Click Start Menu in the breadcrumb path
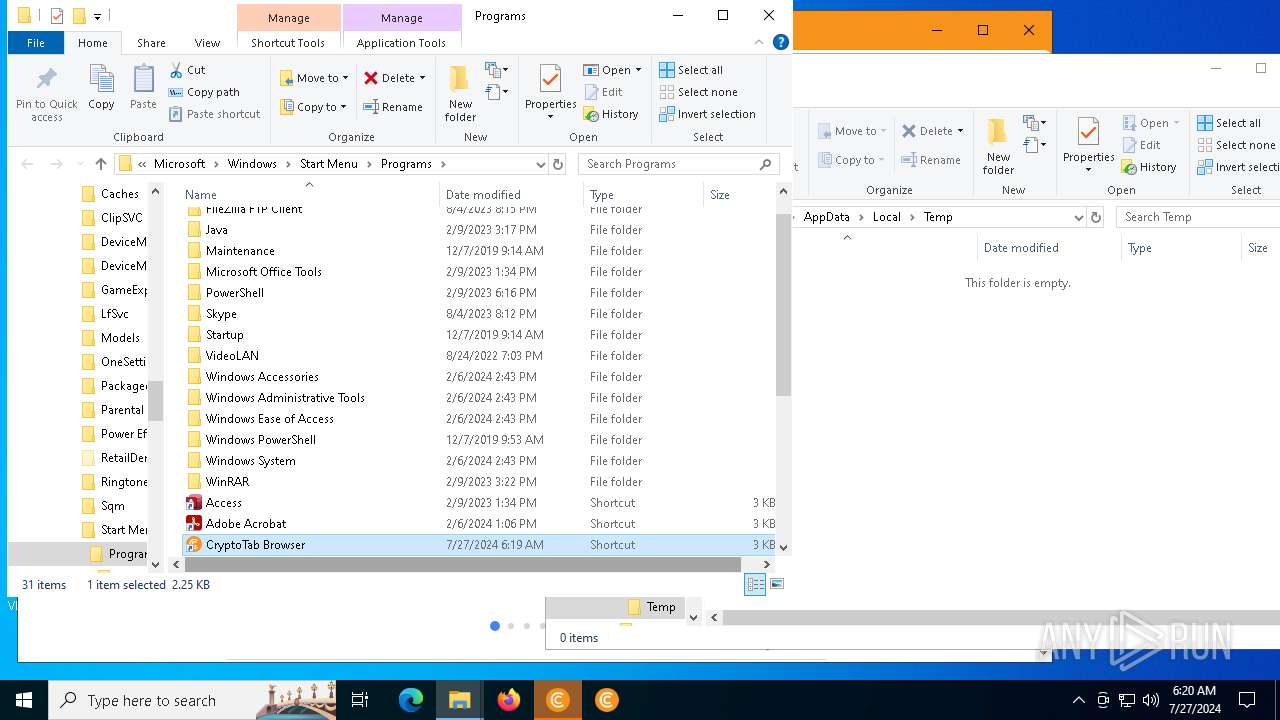 point(328,164)
